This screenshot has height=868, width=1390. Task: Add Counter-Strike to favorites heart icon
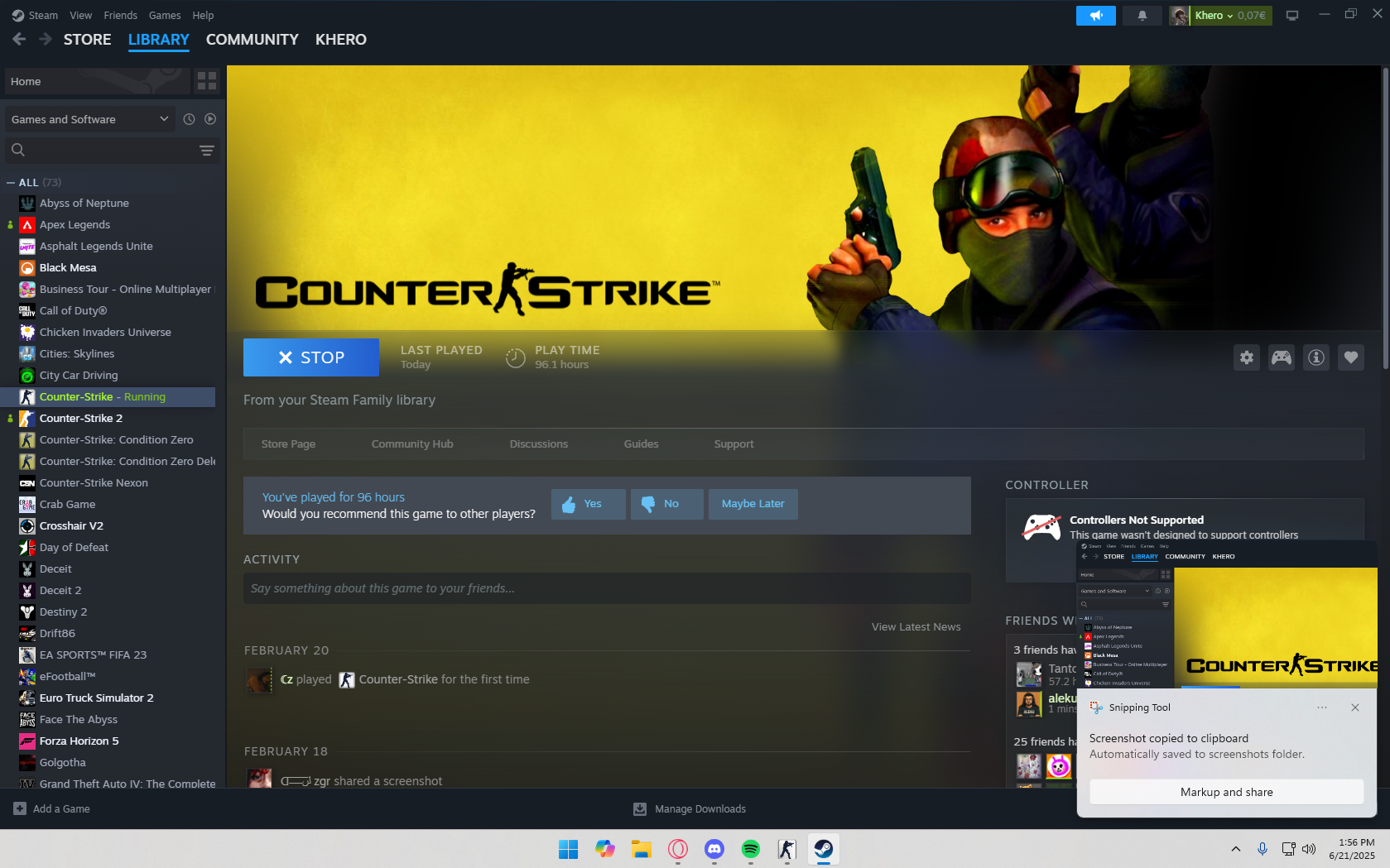pos(1351,357)
